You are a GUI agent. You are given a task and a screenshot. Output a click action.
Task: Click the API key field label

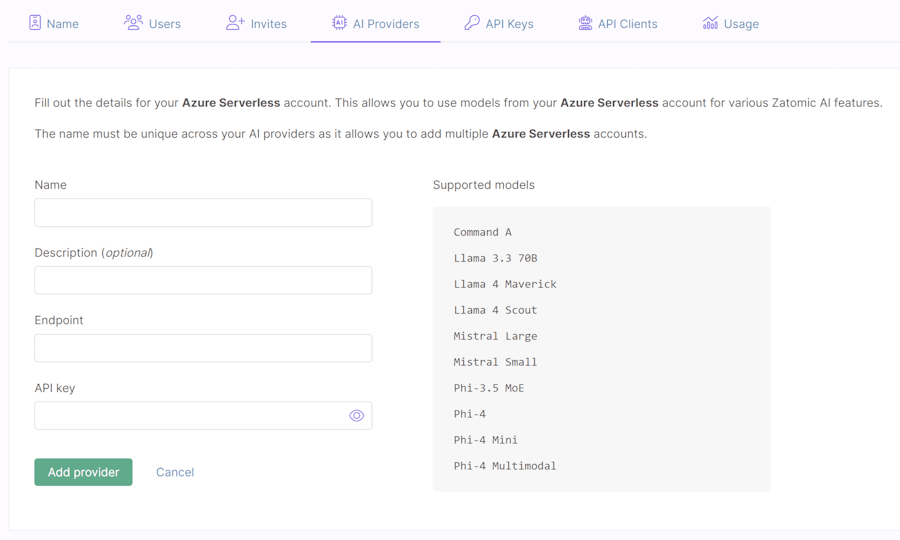click(55, 388)
